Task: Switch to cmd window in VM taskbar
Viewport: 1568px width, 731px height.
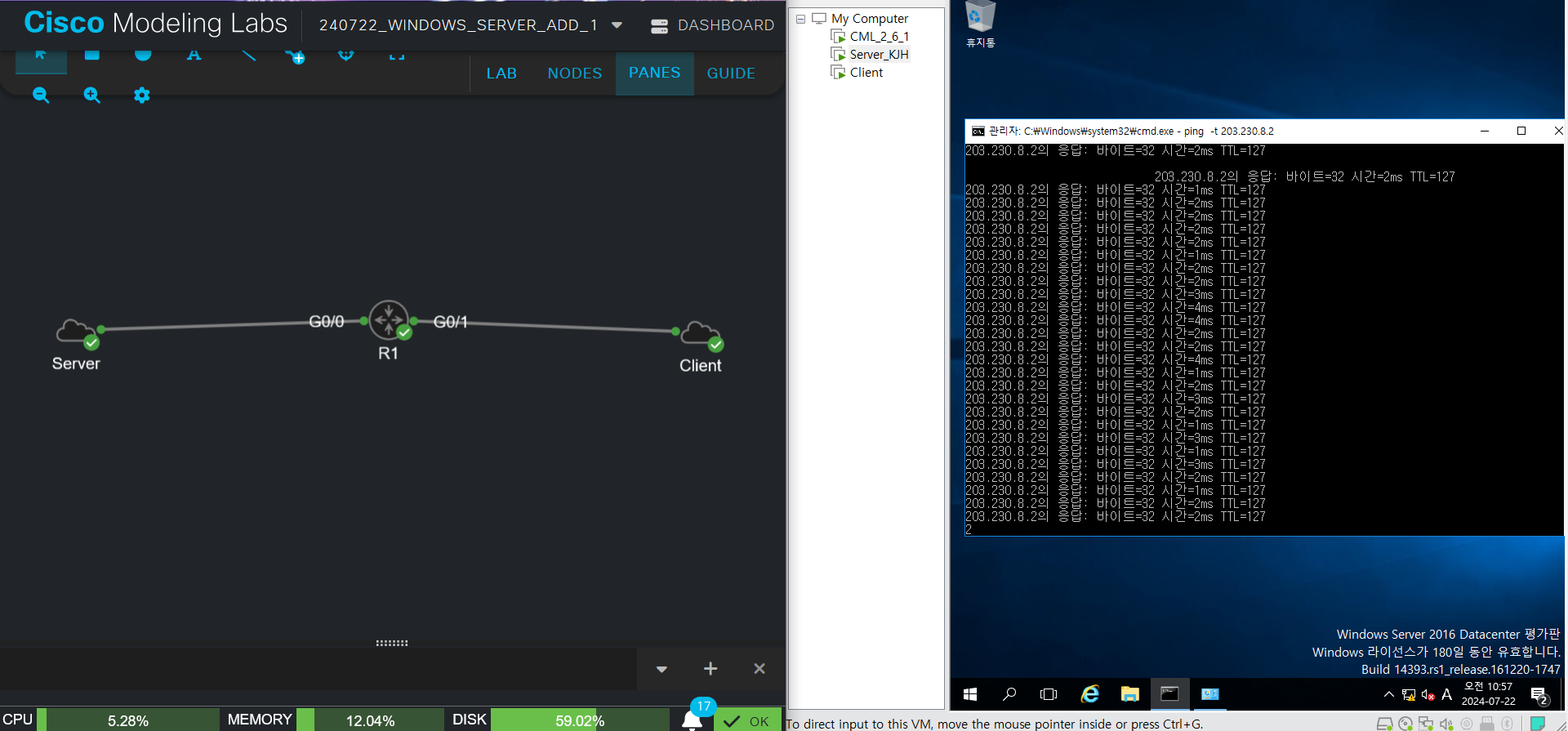Action: (1169, 694)
